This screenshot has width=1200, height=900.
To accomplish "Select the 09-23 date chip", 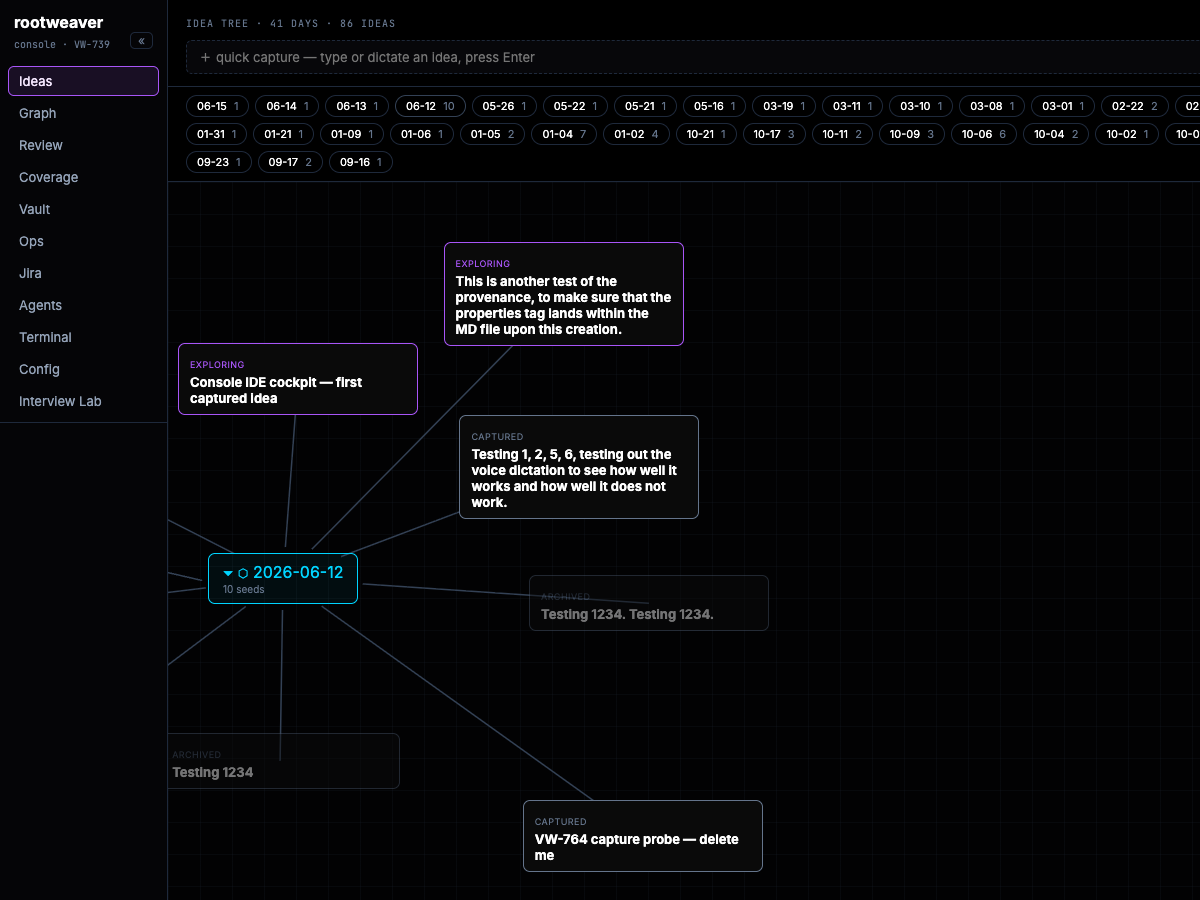I will 219,162.
